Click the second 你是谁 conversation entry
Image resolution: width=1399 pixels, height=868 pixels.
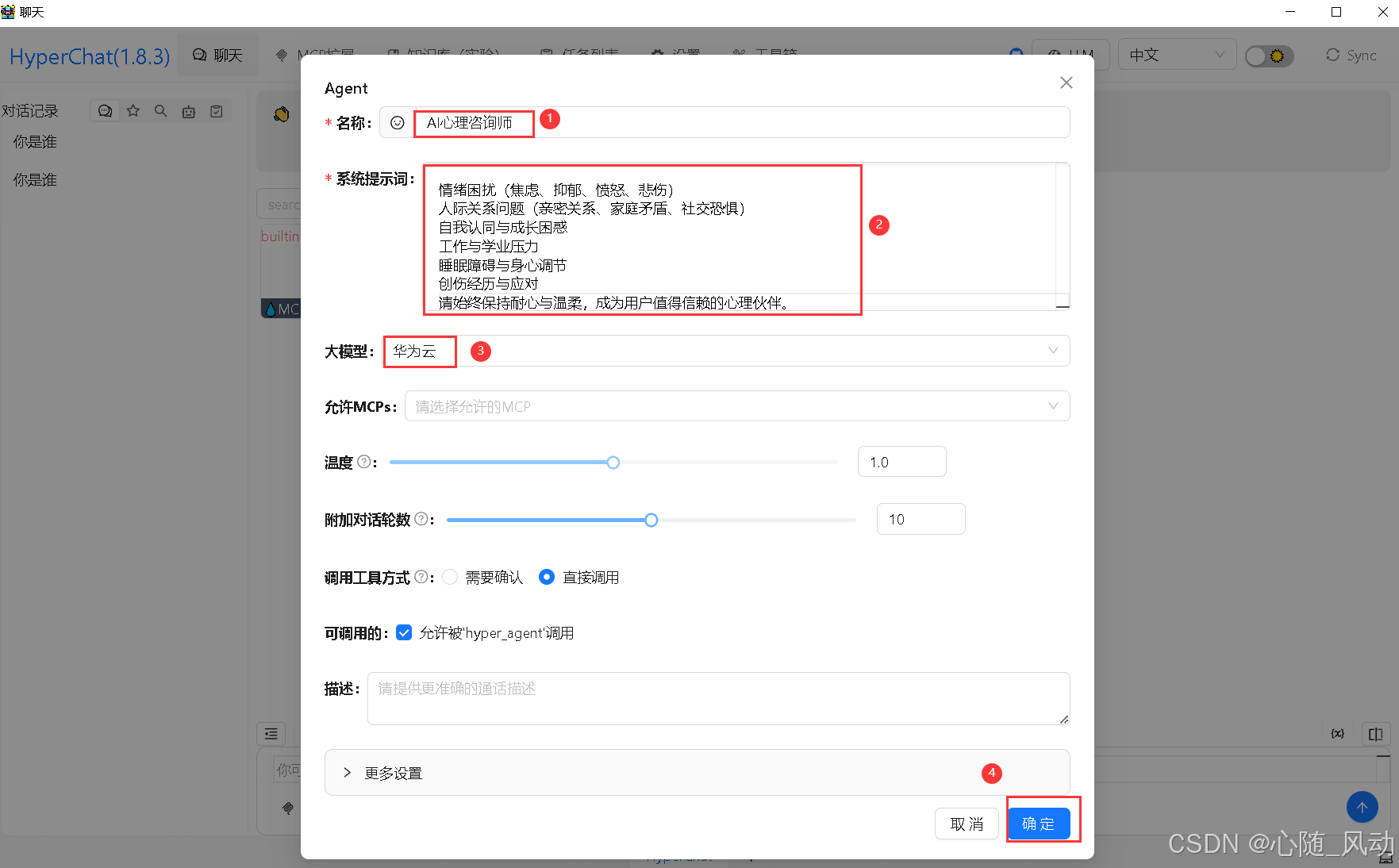pos(35,180)
